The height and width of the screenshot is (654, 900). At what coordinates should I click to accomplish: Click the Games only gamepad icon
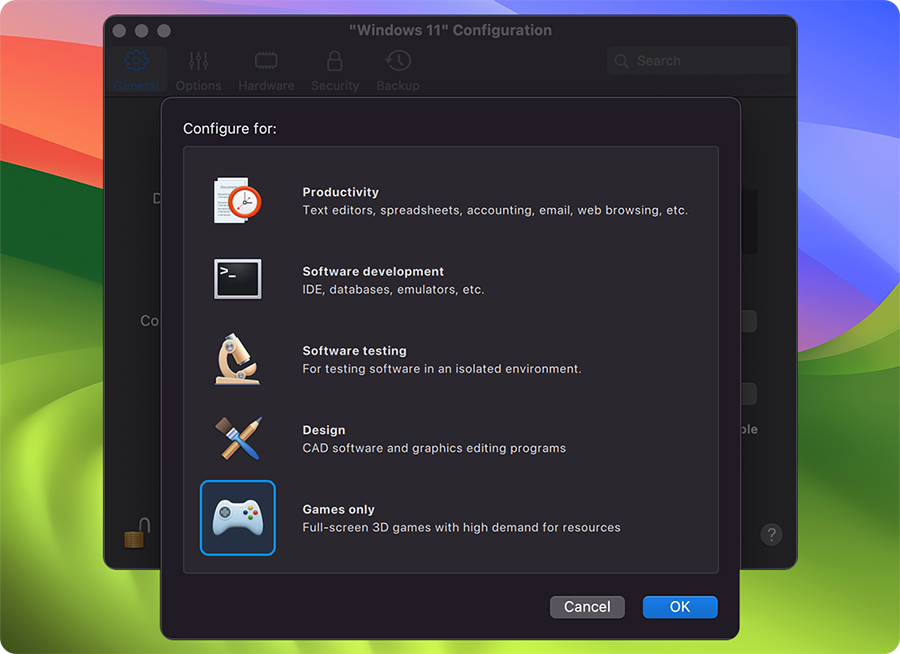[x=238, y=518]
